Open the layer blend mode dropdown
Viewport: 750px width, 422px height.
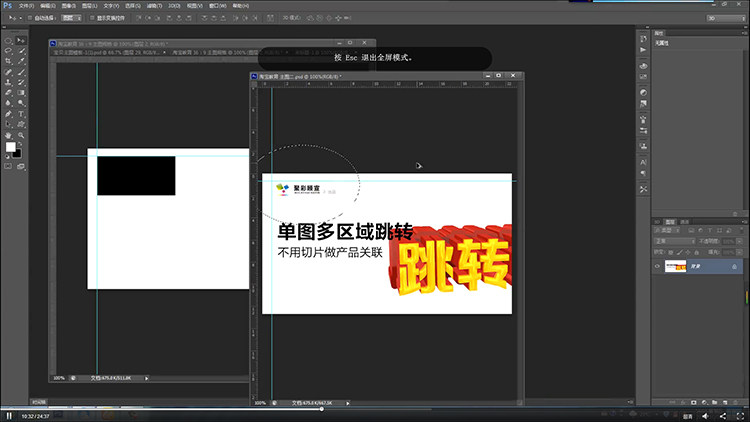click(674, 241)
